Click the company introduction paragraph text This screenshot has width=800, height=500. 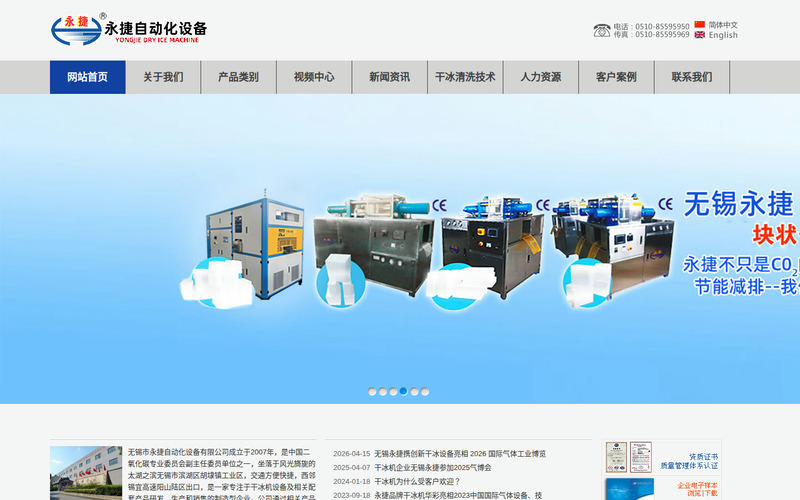click(221, 474)
